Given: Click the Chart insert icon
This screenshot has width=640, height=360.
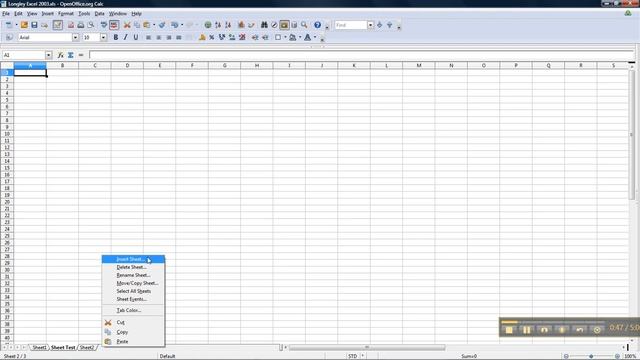Looking at the screenshot, I should [x=241, y=25].
